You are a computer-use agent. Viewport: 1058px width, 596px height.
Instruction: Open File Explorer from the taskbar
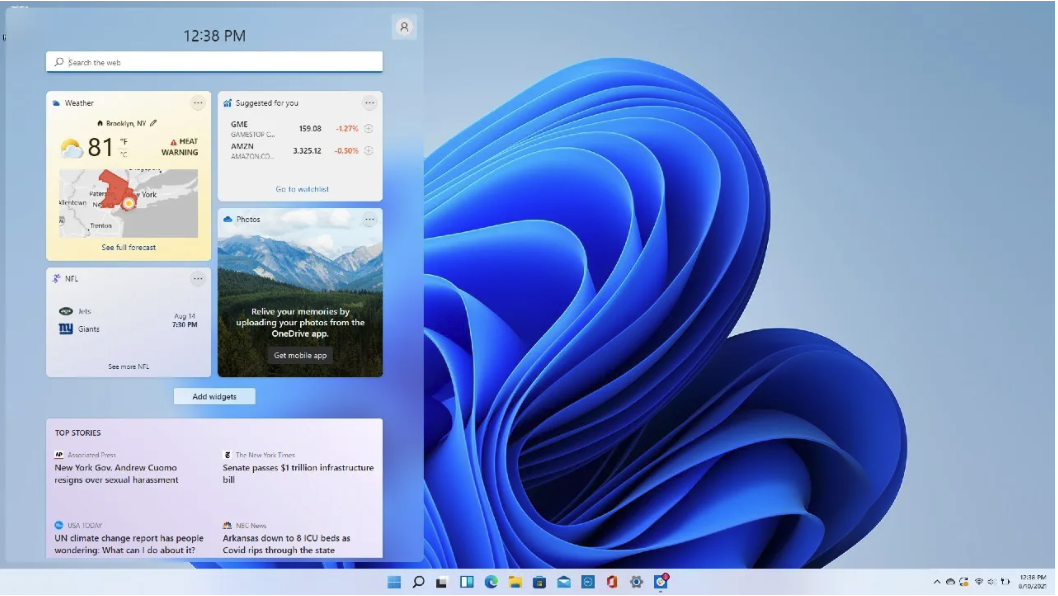coord(516,583)
